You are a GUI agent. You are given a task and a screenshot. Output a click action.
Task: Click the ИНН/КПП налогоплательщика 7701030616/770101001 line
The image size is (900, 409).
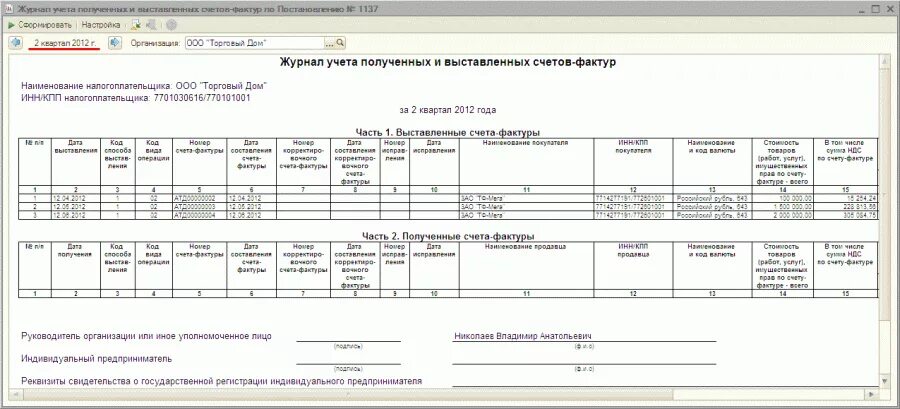[x=135, y=98]
